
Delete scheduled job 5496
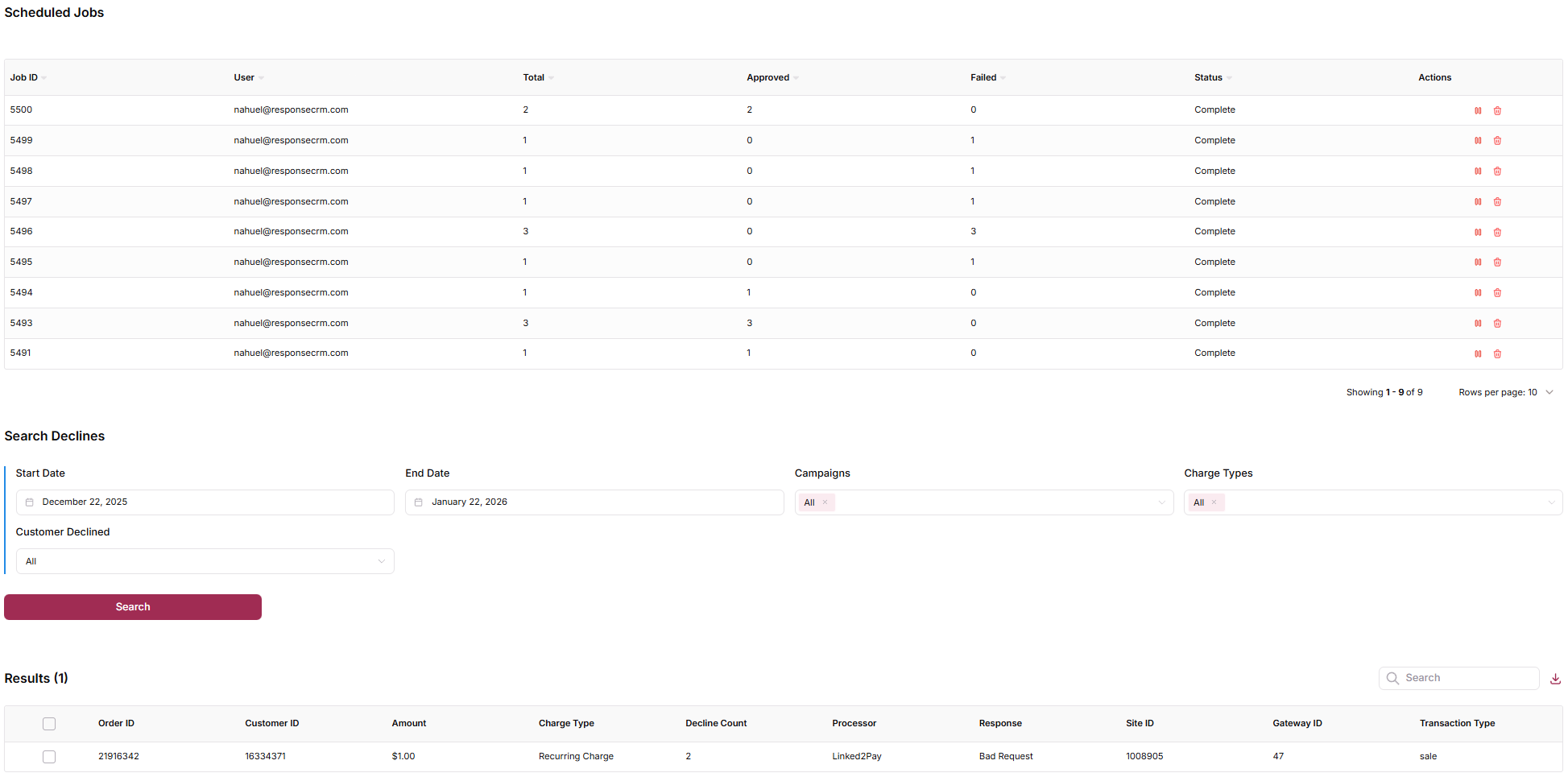[x=1497, y=233]
